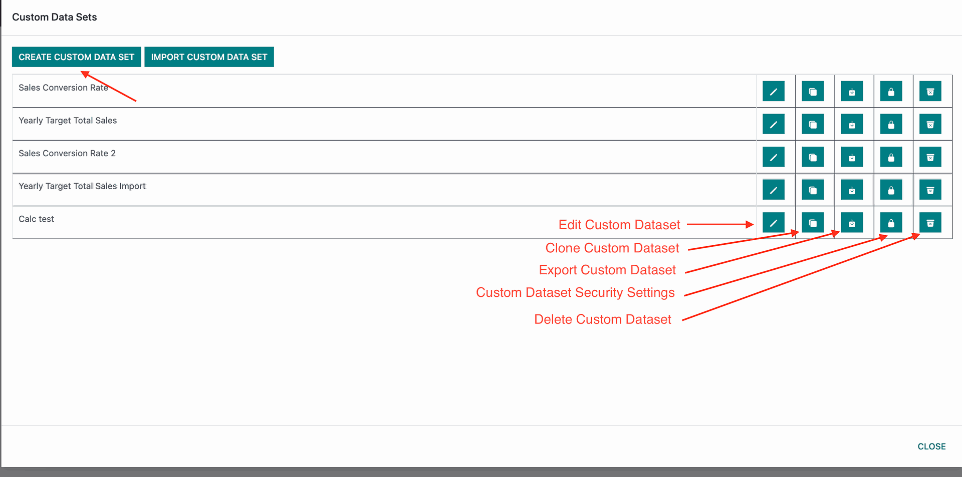
Task: Delete the Yearly Target Total Sales dataset
Action: coord(930,124)
